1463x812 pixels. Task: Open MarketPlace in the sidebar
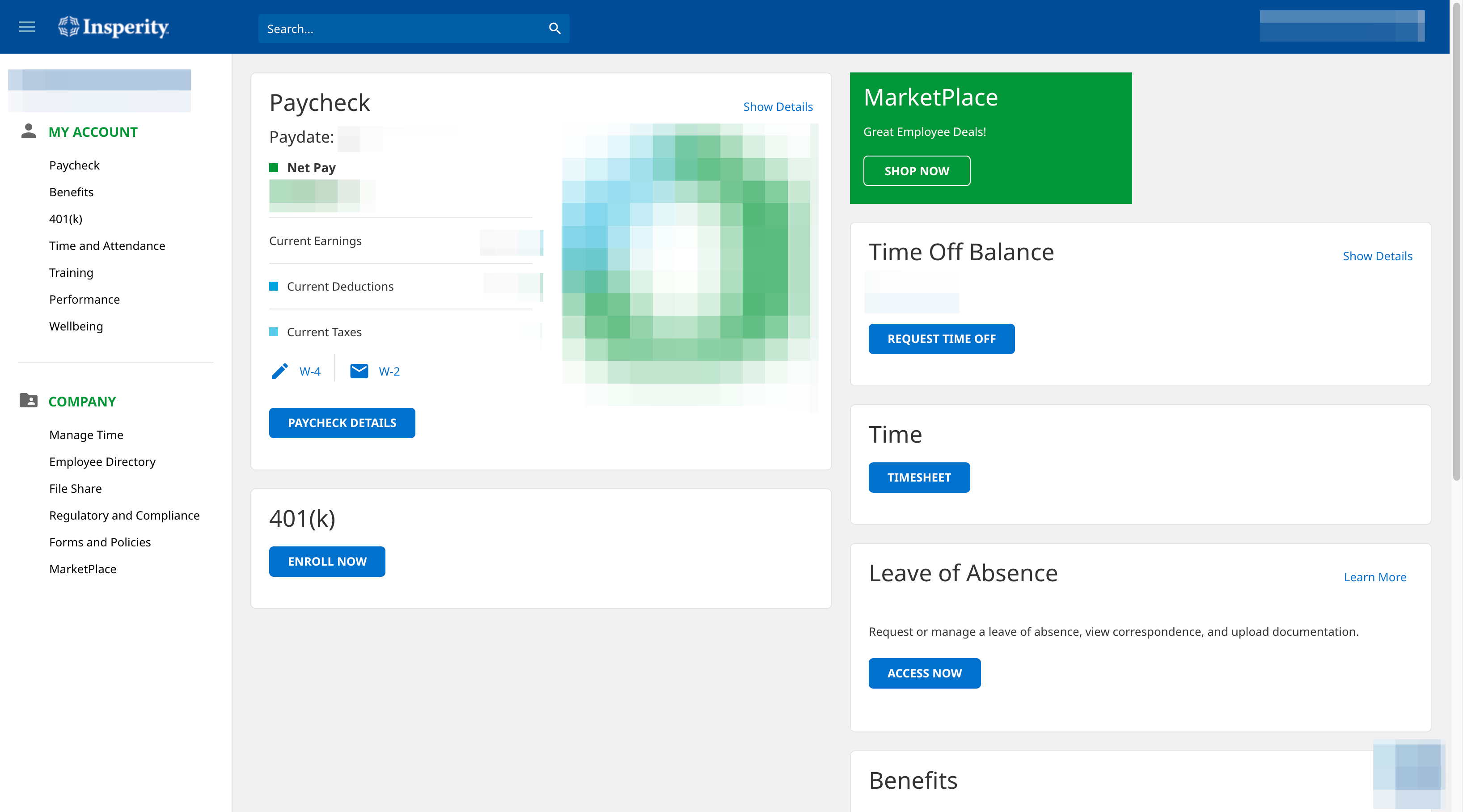coord(83,569)
